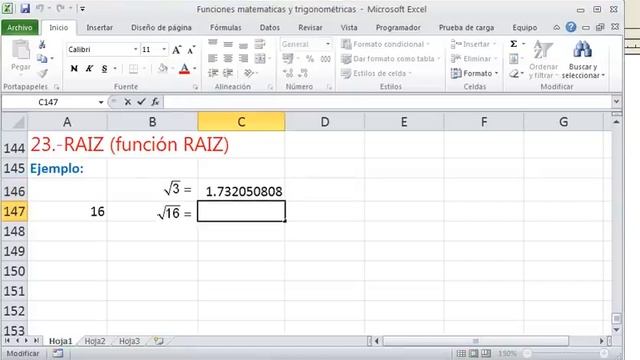Click the middle align icon
Viewport: 640px width, 360px height.
(228, 44)
